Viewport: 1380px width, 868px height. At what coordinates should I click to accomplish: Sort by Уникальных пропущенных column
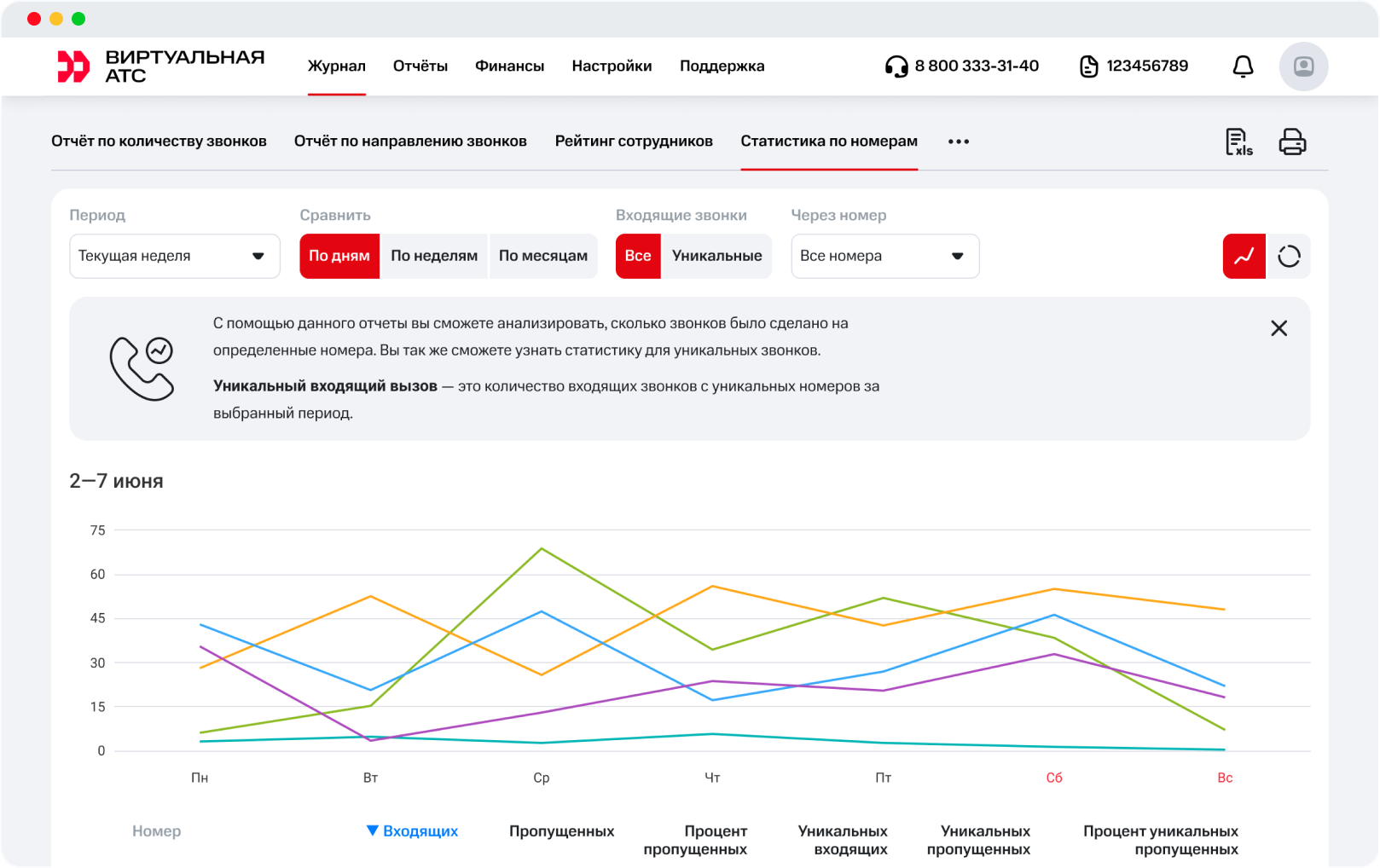[x=978, y=840]
